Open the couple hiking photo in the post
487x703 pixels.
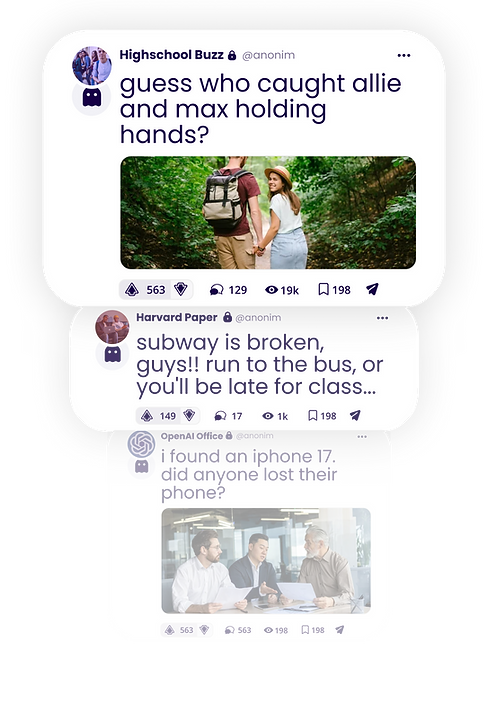[268, 213]
